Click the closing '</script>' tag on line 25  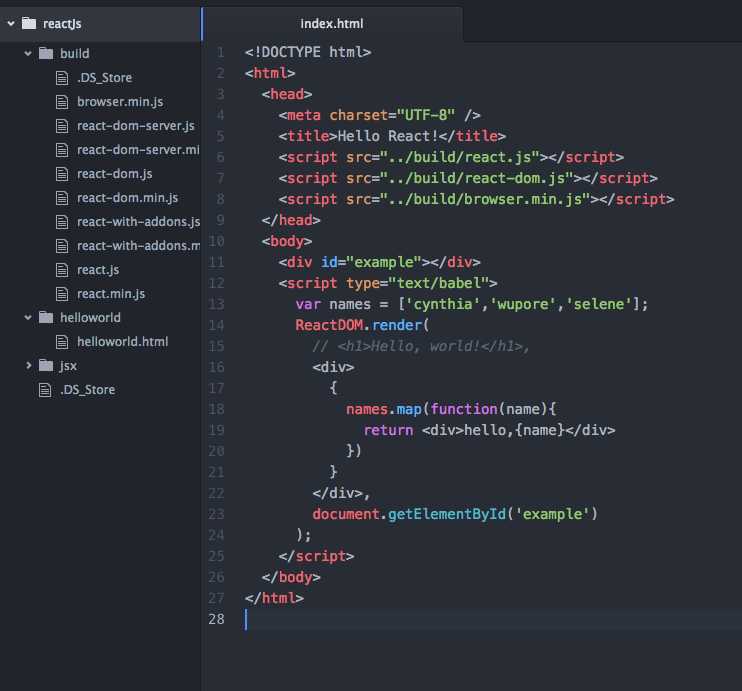pos(316,556)
